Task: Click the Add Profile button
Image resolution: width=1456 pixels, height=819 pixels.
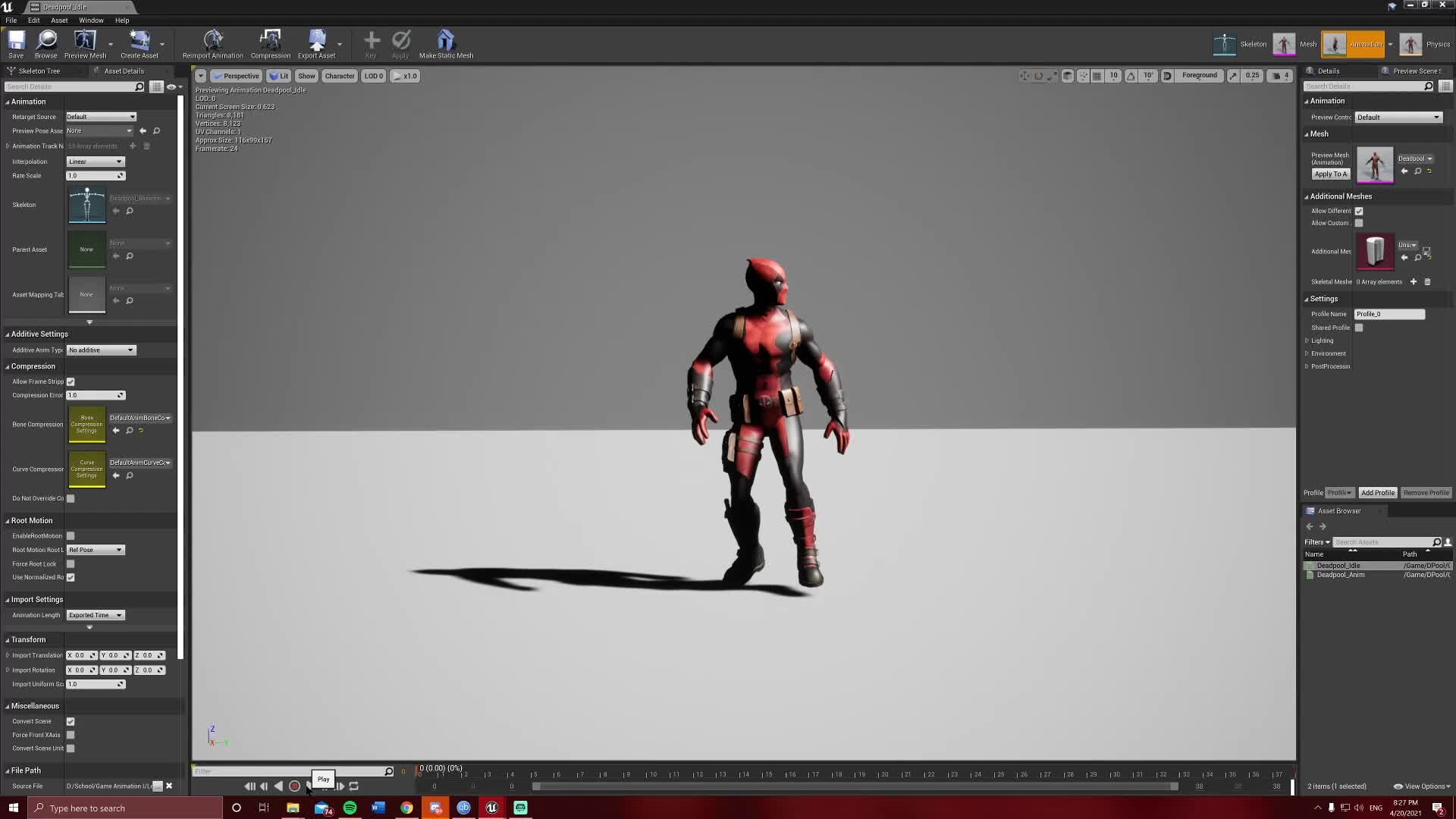Action: pos(1377,492)
